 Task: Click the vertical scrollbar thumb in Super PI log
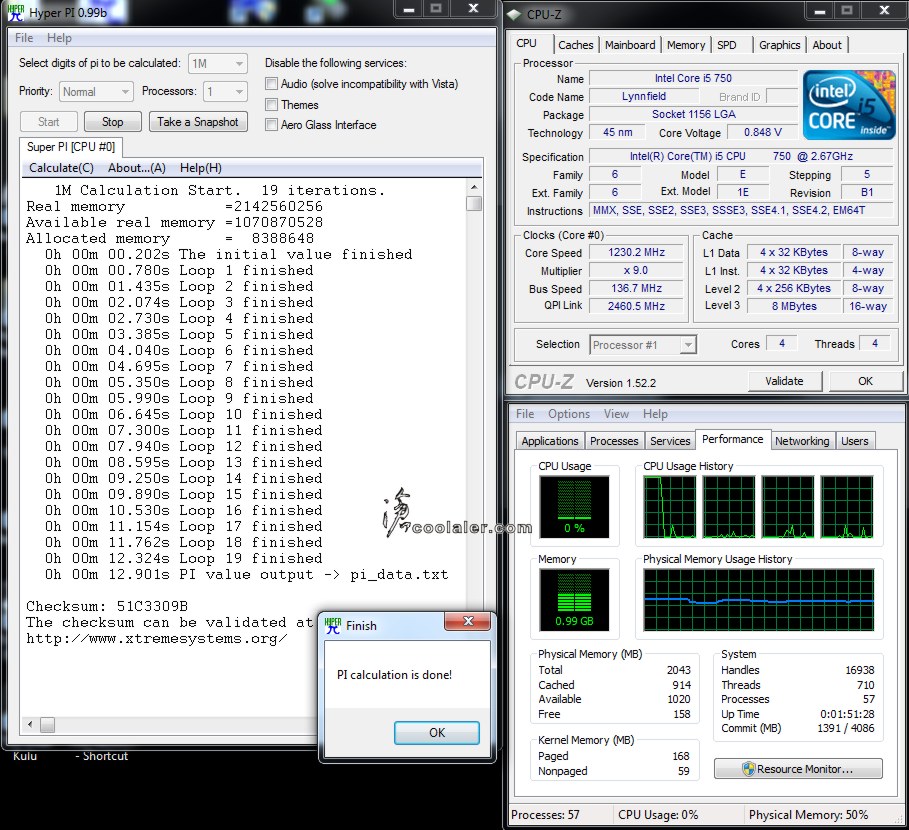[474, 203]
